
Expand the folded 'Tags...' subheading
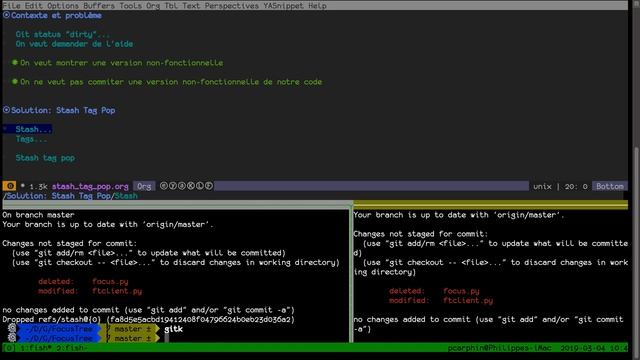pos(31,139)
